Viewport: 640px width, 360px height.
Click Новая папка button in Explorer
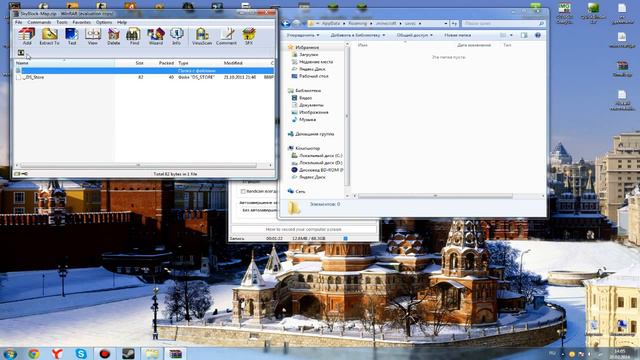tap(457, 36)
